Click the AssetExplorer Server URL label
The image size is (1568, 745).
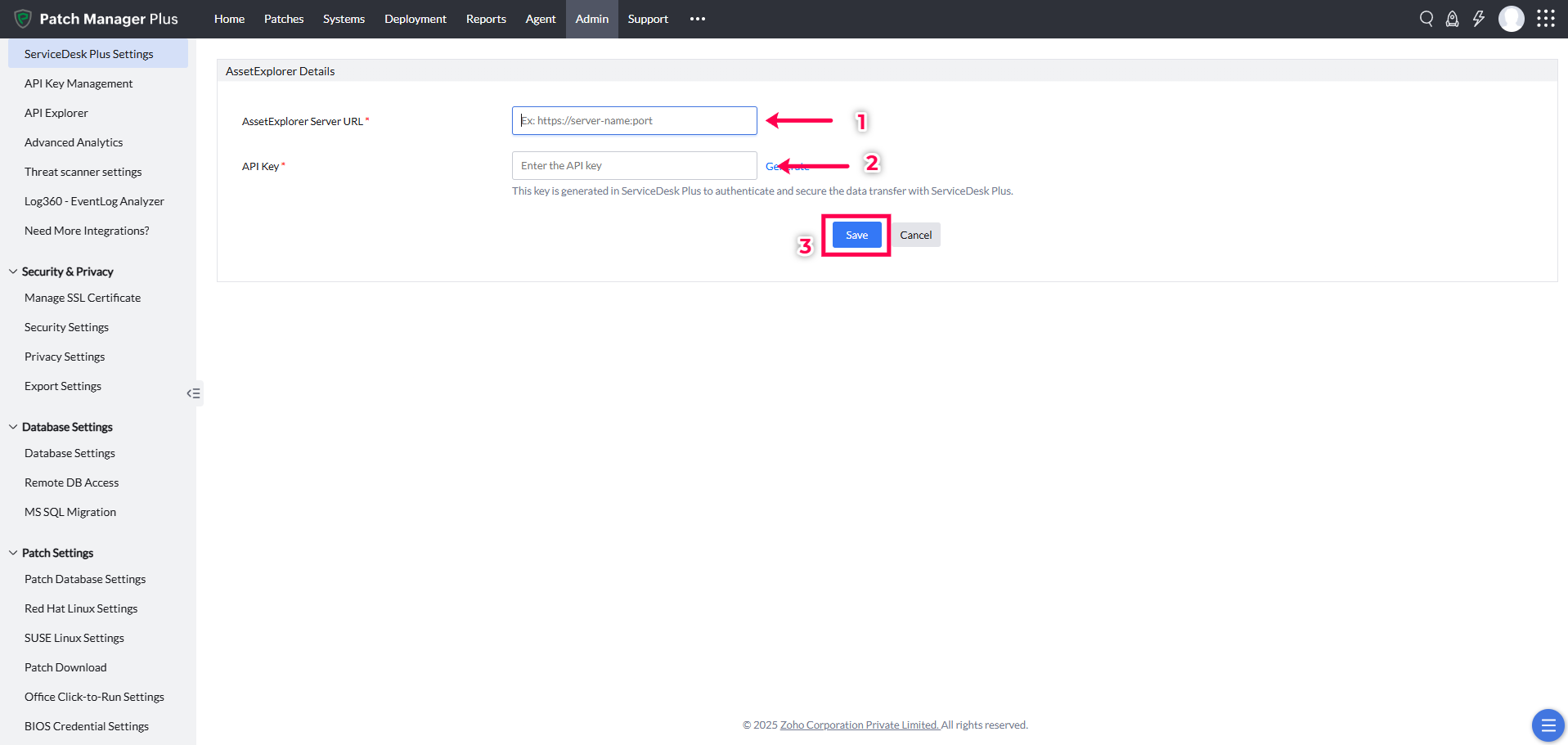click(303, 121)
